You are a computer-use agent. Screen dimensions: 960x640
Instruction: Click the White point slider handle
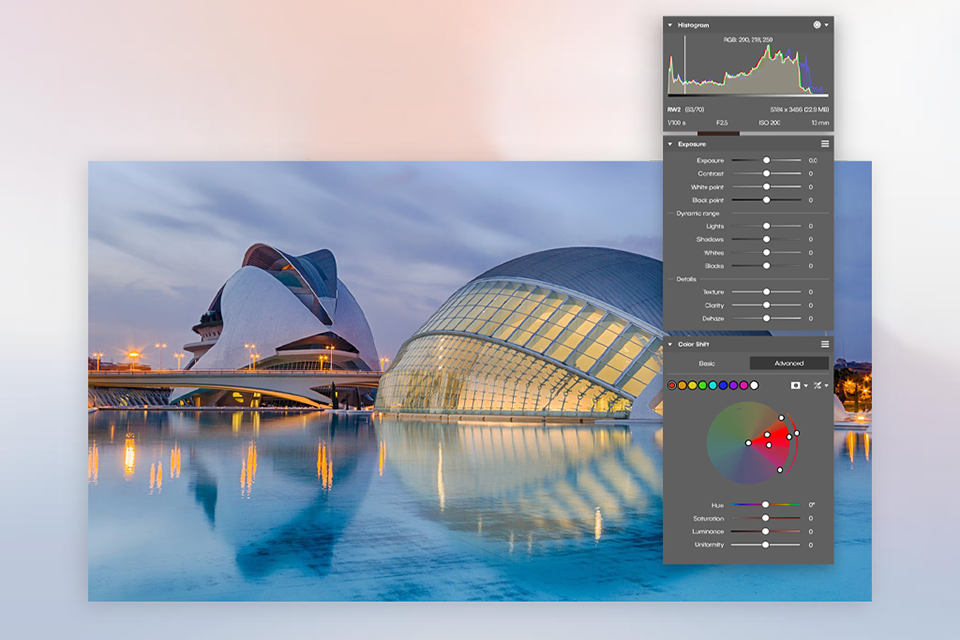coord(767,187)
